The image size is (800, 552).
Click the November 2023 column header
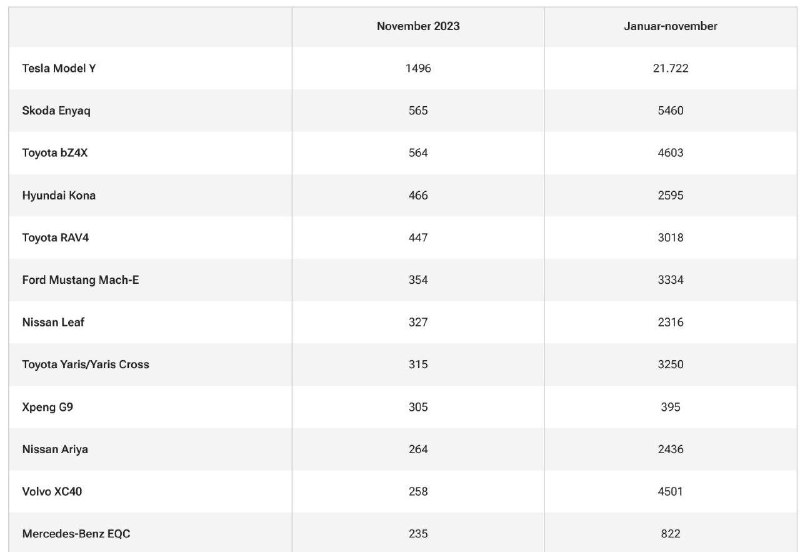coord(418,26)
